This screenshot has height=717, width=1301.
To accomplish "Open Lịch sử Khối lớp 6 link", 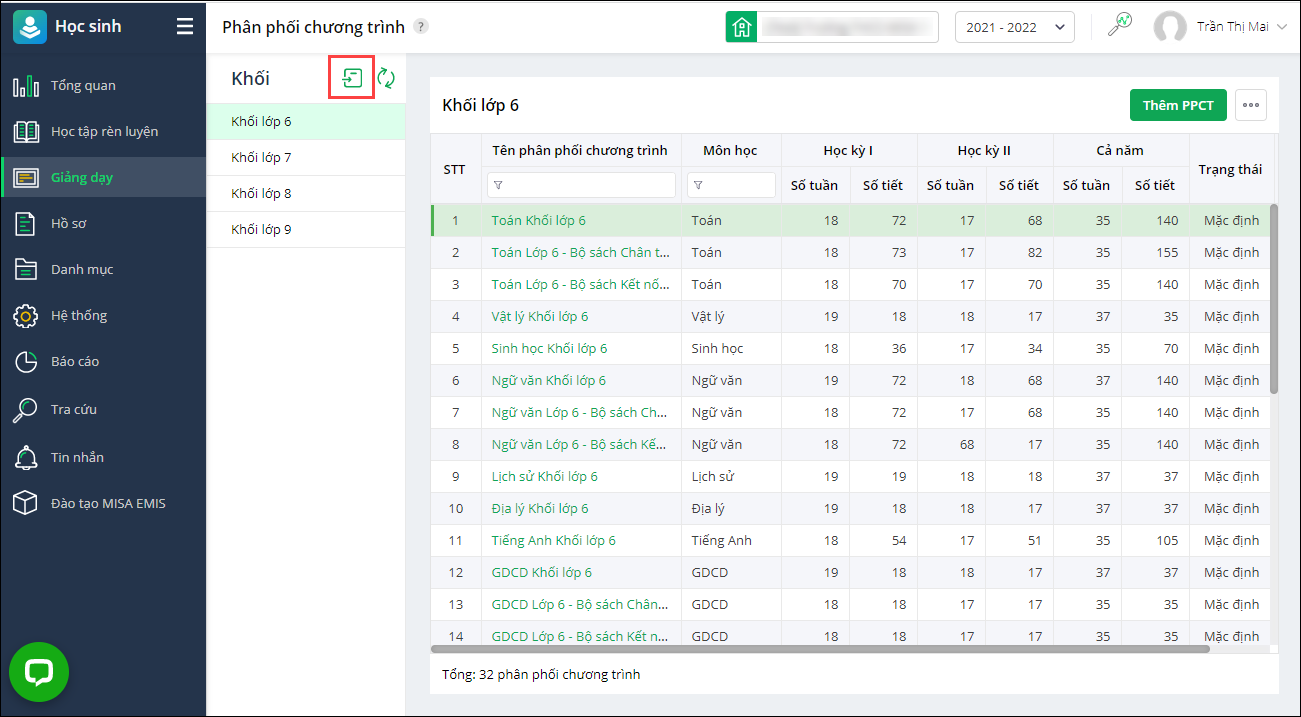I will click(544, 476).
